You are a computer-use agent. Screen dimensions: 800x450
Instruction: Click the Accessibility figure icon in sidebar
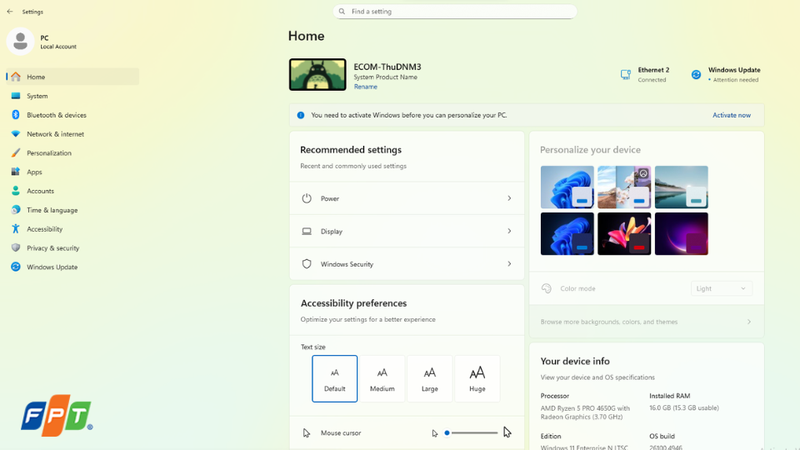tap(16, 229)
